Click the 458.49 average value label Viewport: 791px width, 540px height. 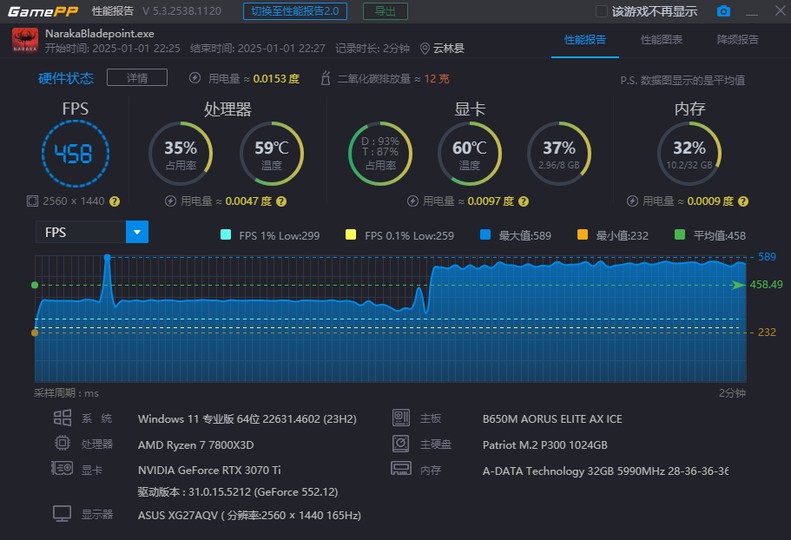(x=766, y=285)
